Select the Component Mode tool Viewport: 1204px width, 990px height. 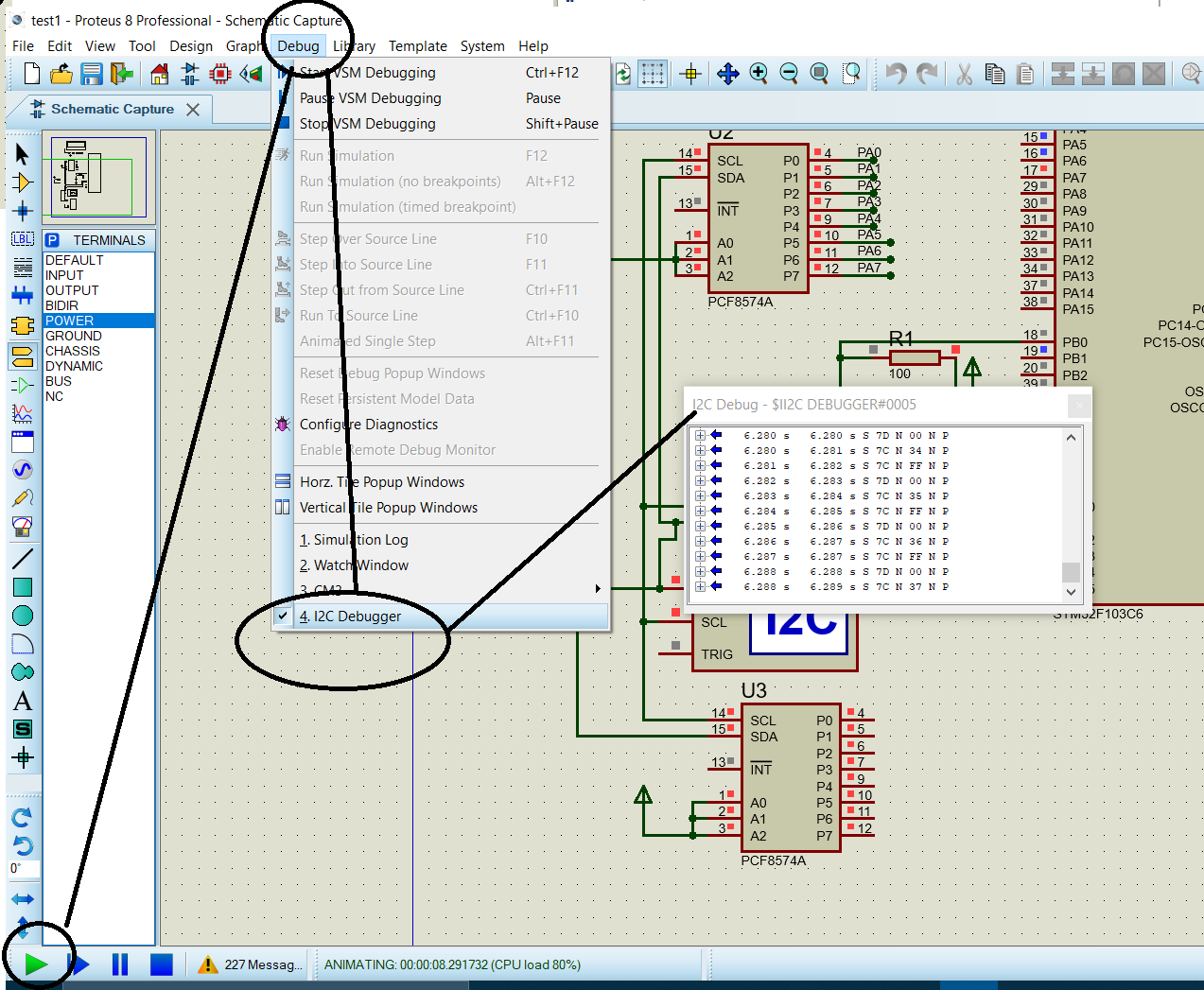[23, 182]
